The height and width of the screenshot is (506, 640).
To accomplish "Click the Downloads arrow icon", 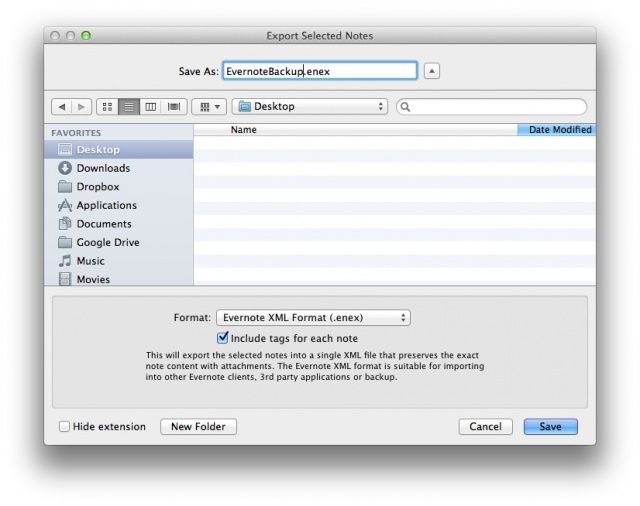I will coord(65,168).
